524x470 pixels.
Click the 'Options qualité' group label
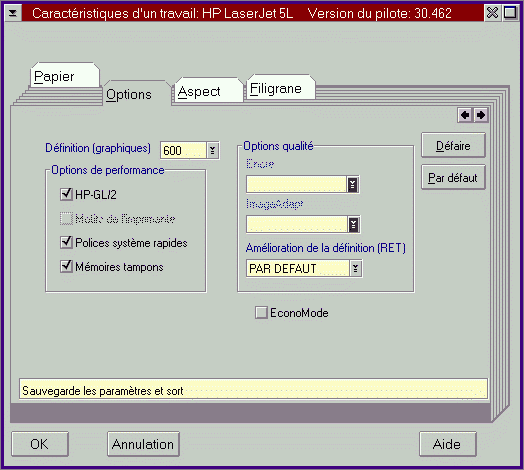point(278,146)
